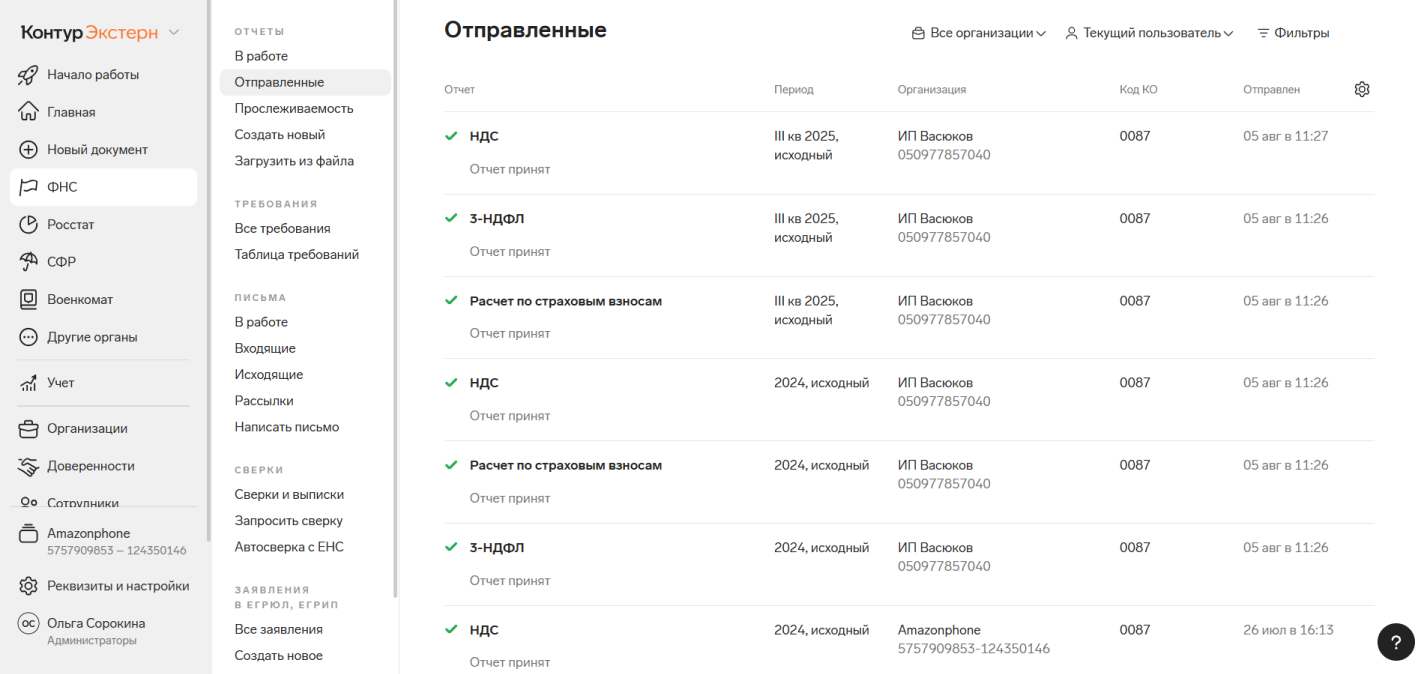This screenshot has height=674, width=1418.
Task: Open the Контур.Экстерн product switcher chevron
Action: coord(174,33)
